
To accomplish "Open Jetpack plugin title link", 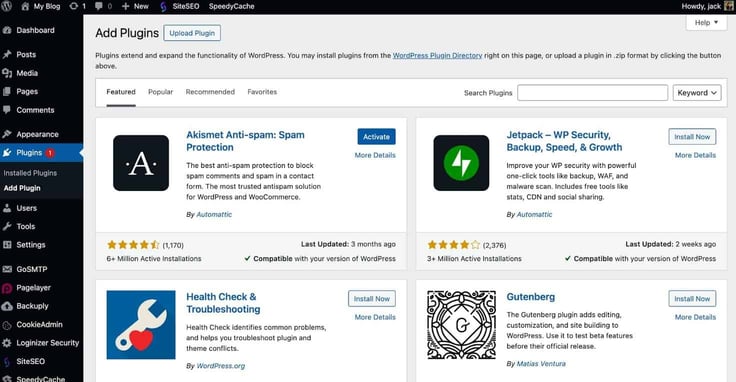I will [564, 141].
